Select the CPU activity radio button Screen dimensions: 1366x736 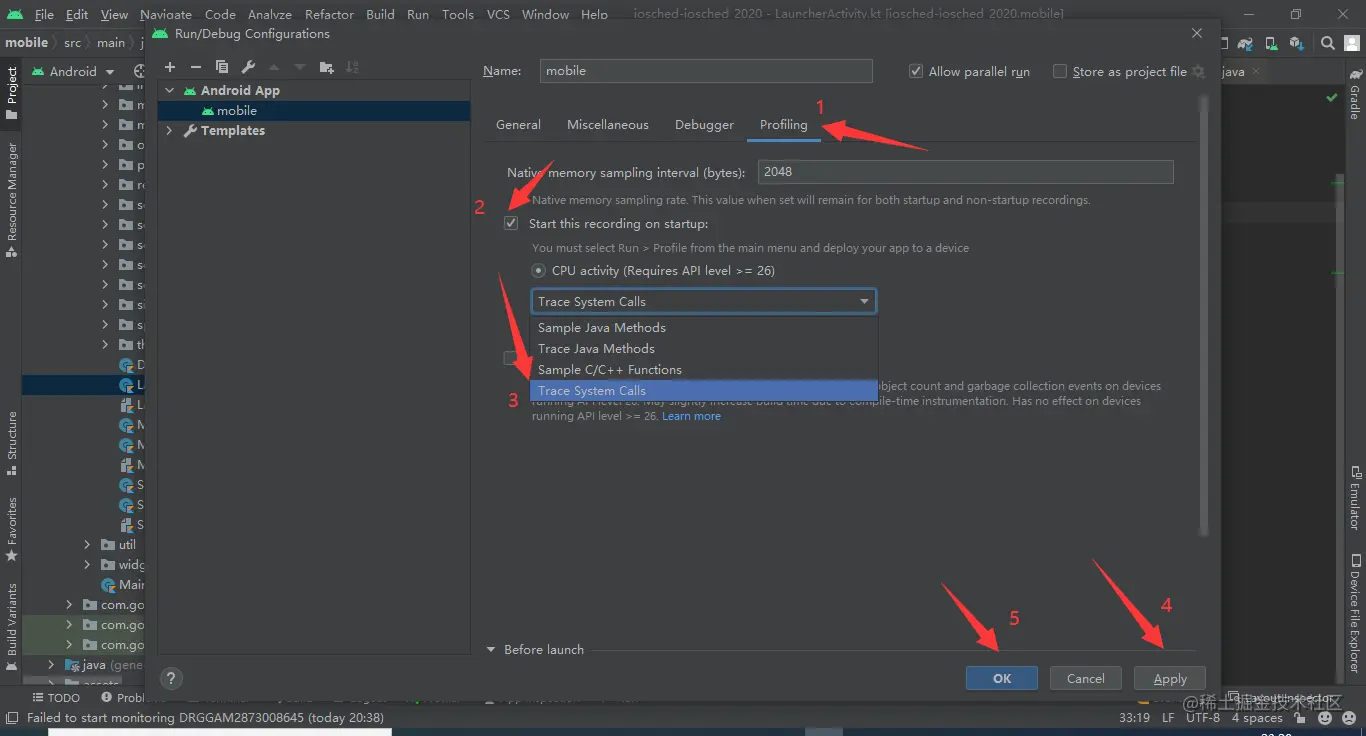[538, 271]
